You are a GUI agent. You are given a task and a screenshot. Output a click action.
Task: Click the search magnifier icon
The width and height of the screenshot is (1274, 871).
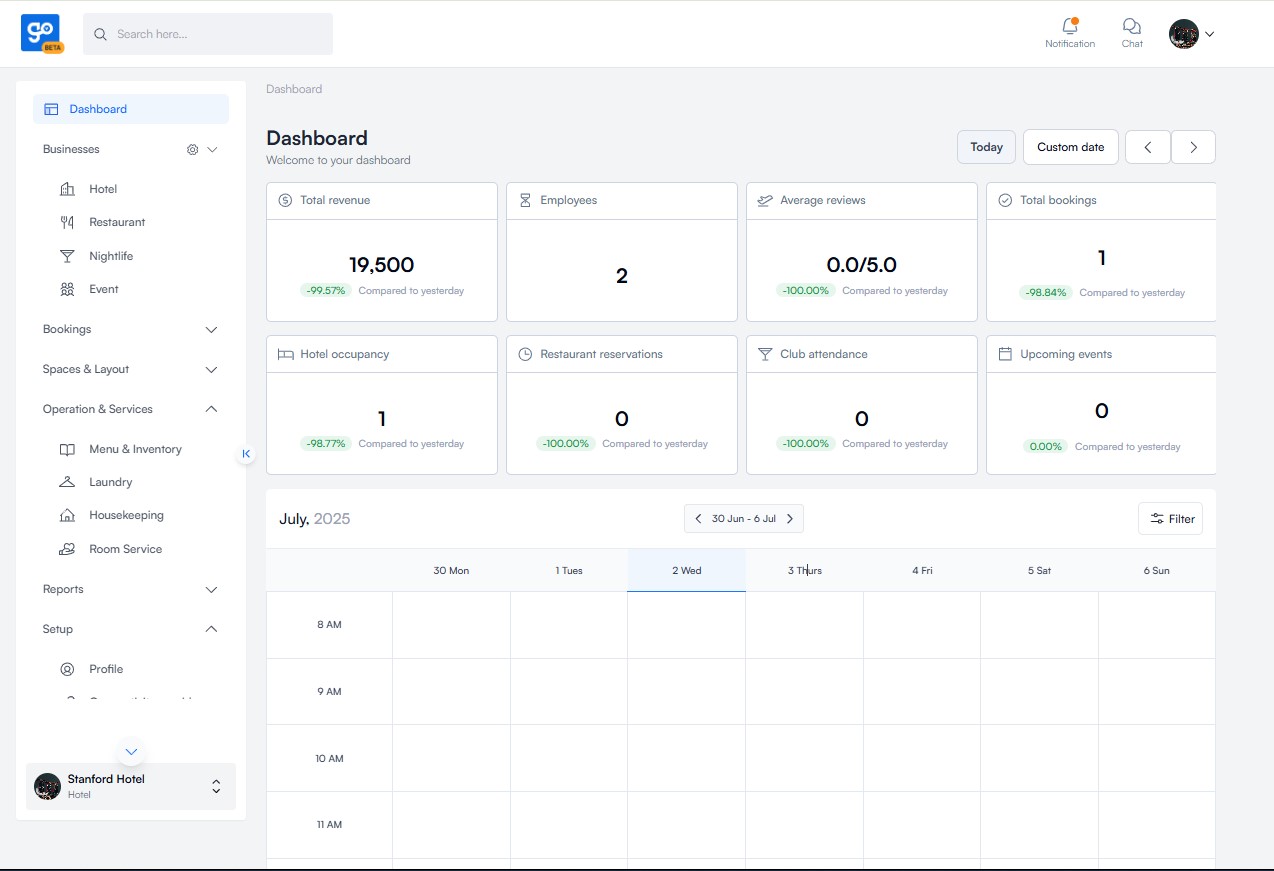coord(100,34)
